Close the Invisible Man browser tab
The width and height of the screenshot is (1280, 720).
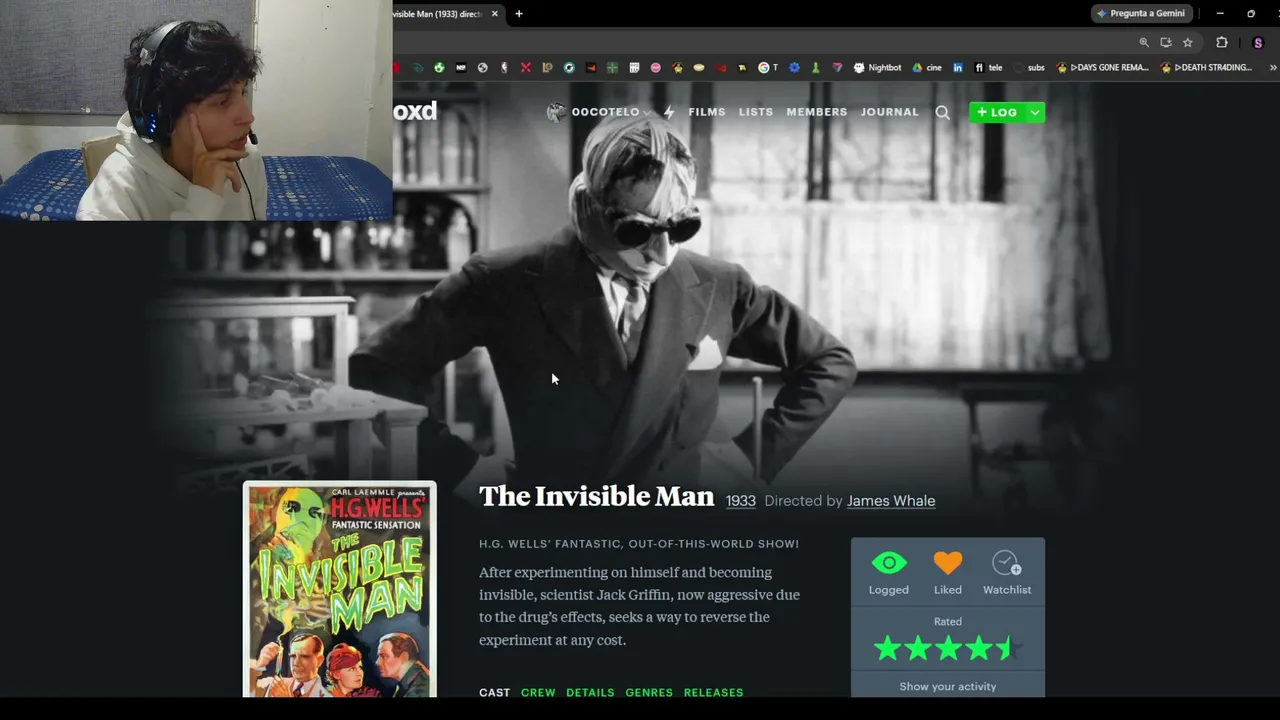494,14
